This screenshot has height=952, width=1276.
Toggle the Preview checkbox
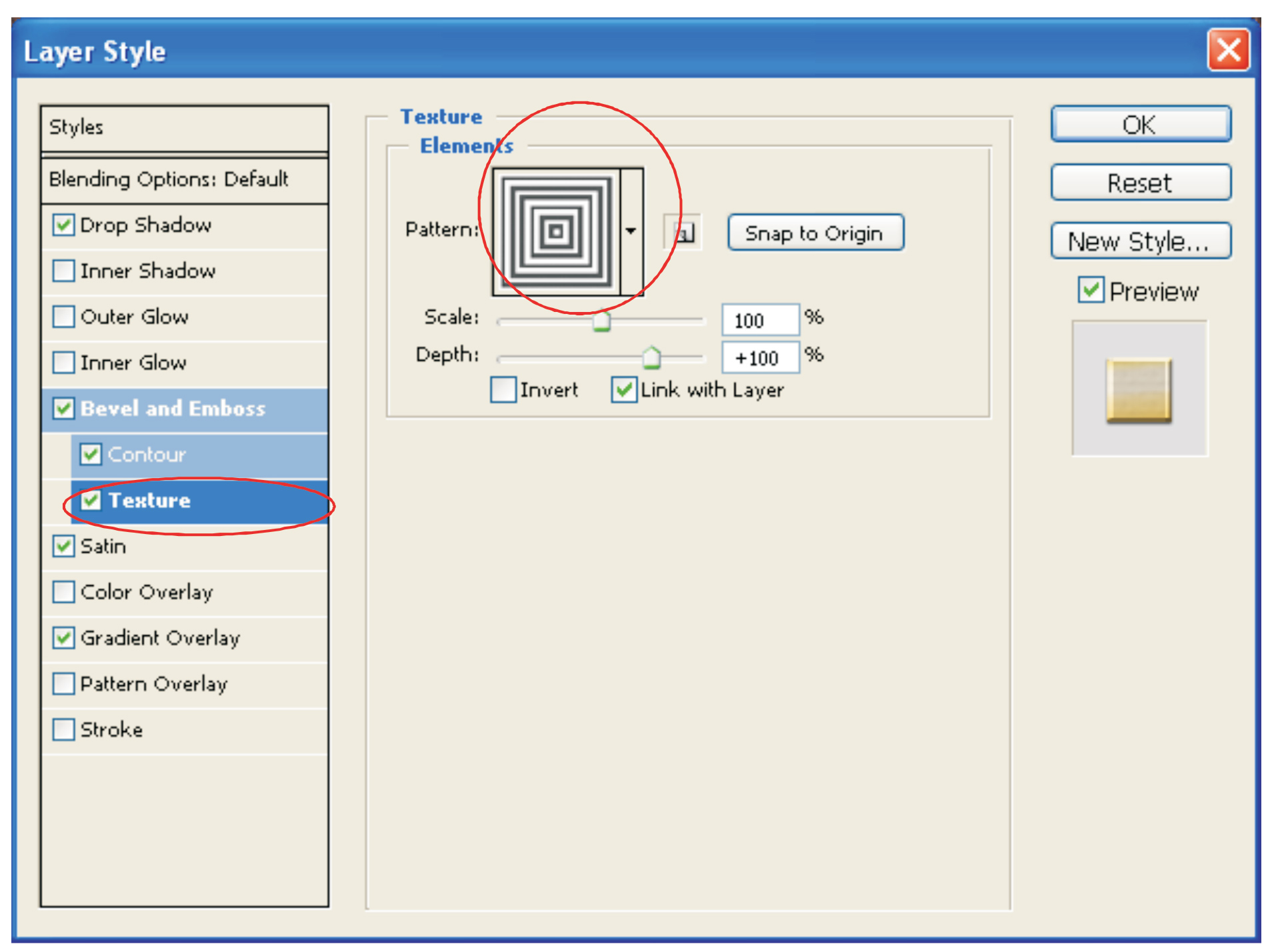(x=1091, y=291)
